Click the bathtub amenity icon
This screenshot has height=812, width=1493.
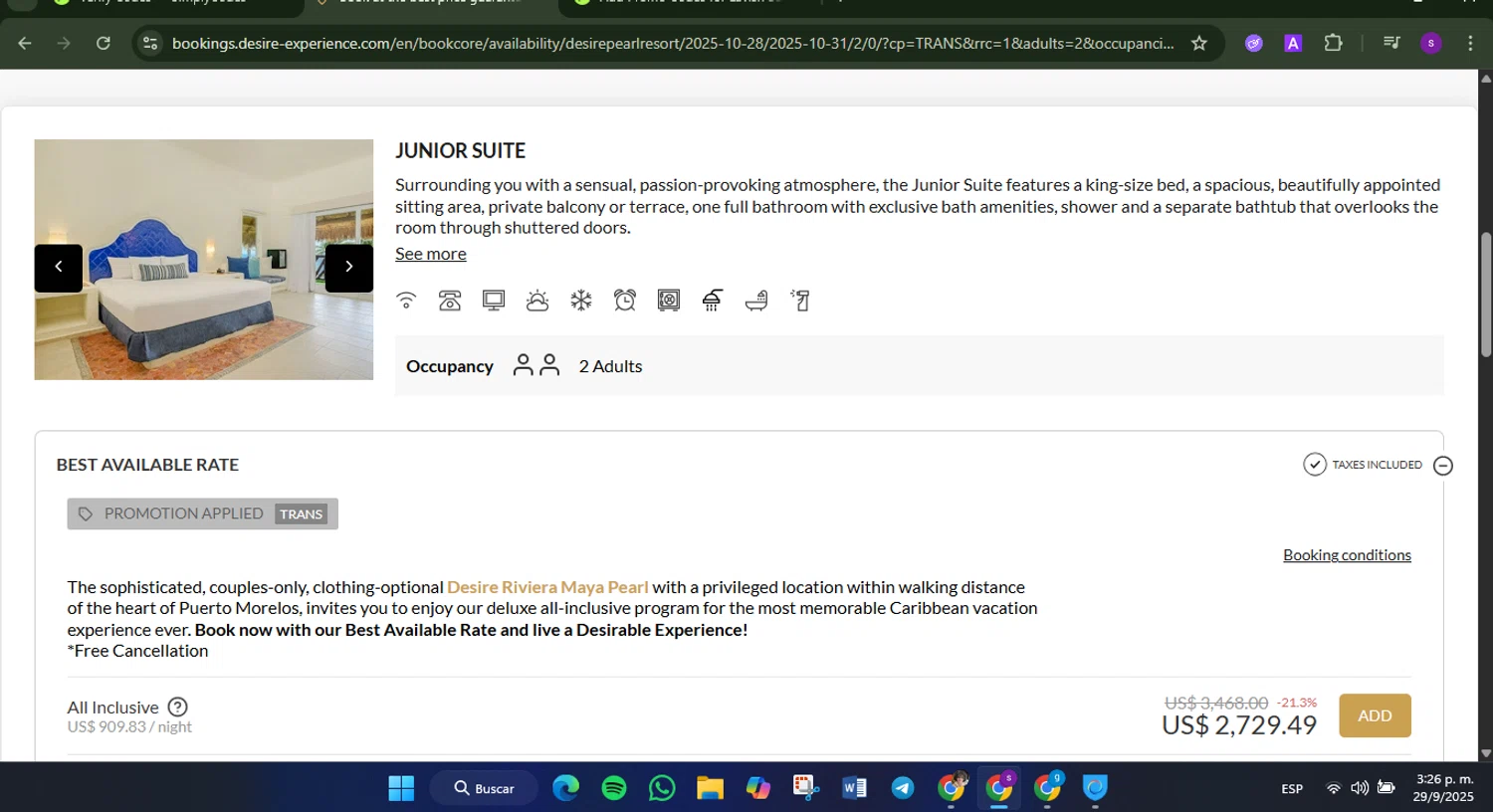(756, 301)
